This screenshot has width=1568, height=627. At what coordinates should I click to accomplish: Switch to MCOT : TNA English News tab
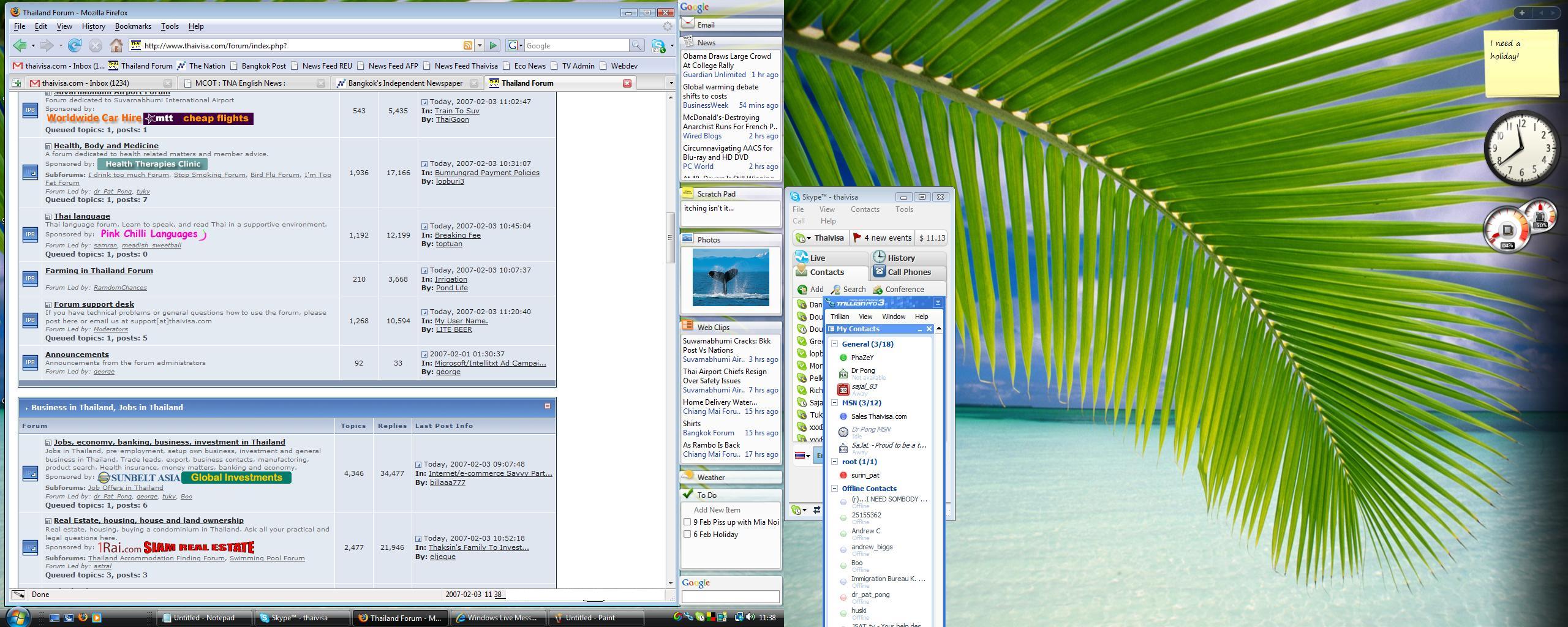(x=254, y=83)
